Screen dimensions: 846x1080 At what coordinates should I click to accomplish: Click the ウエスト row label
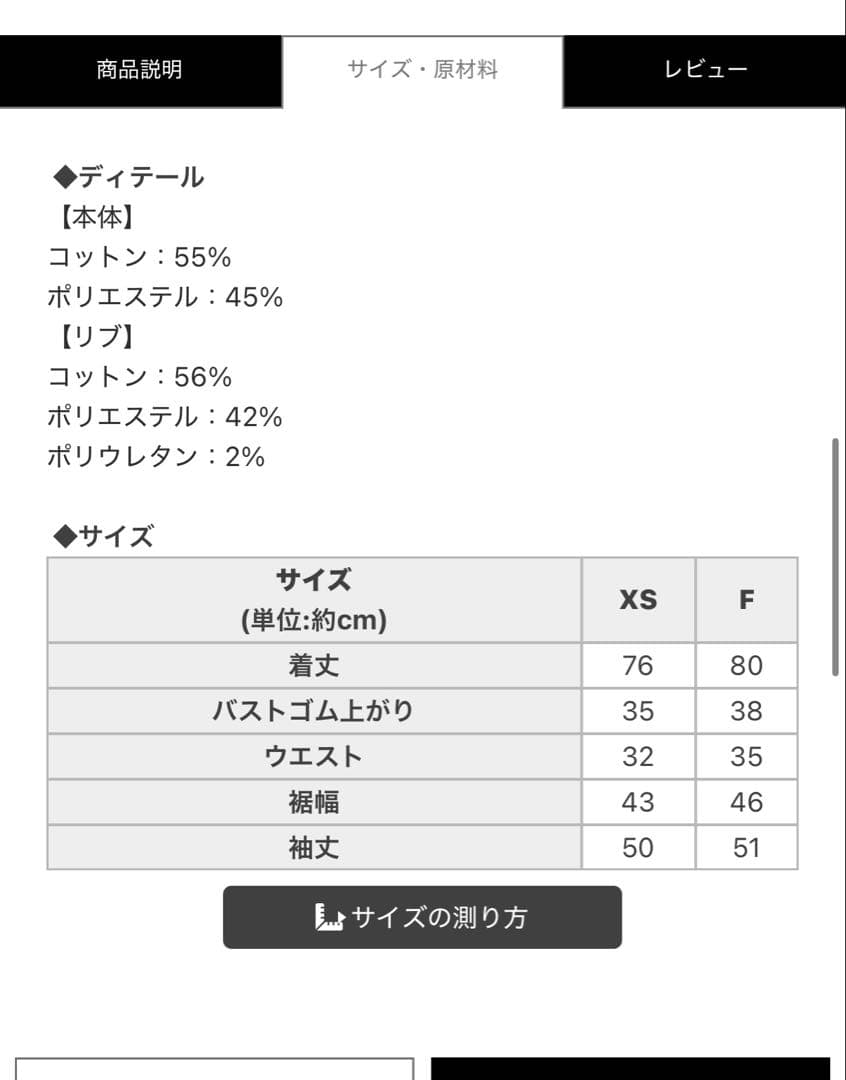(x=314, y=757)
